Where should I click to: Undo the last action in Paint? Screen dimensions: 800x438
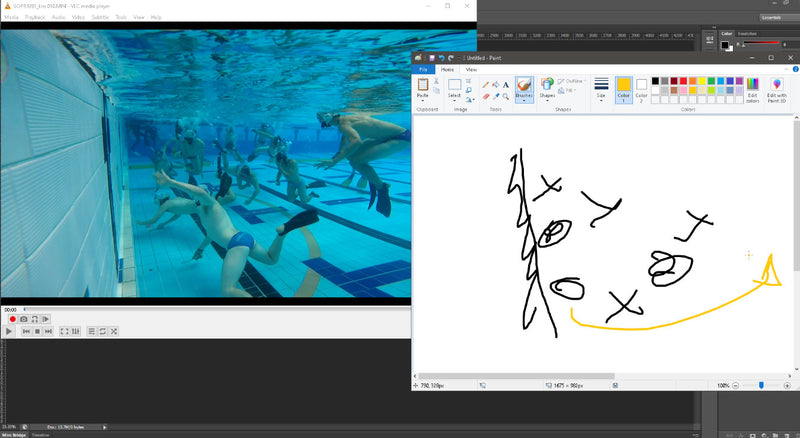coord(441,58)
